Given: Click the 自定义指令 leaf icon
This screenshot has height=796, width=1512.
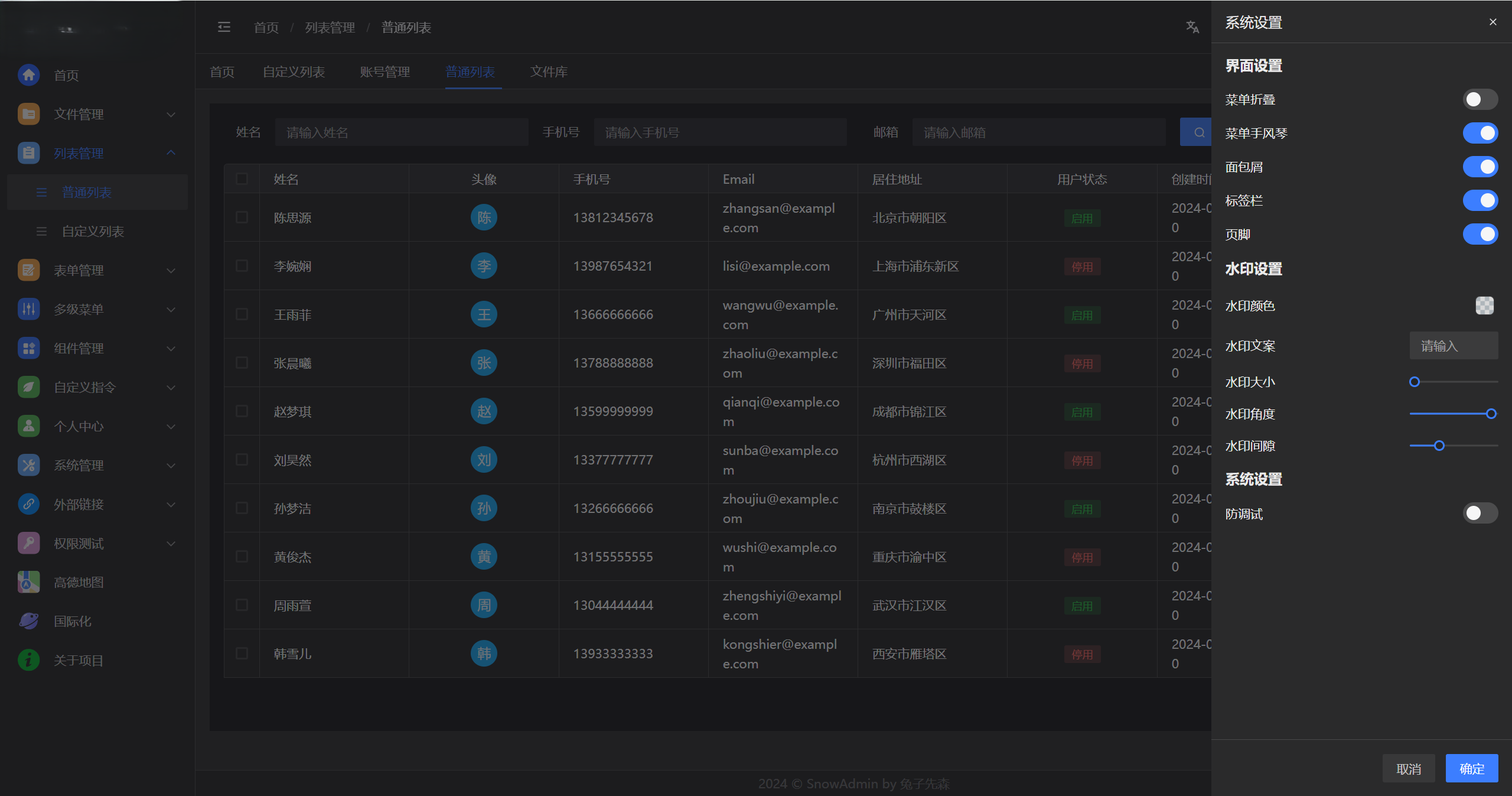Looking at the screenshot, I should click(x=28, y=387).
